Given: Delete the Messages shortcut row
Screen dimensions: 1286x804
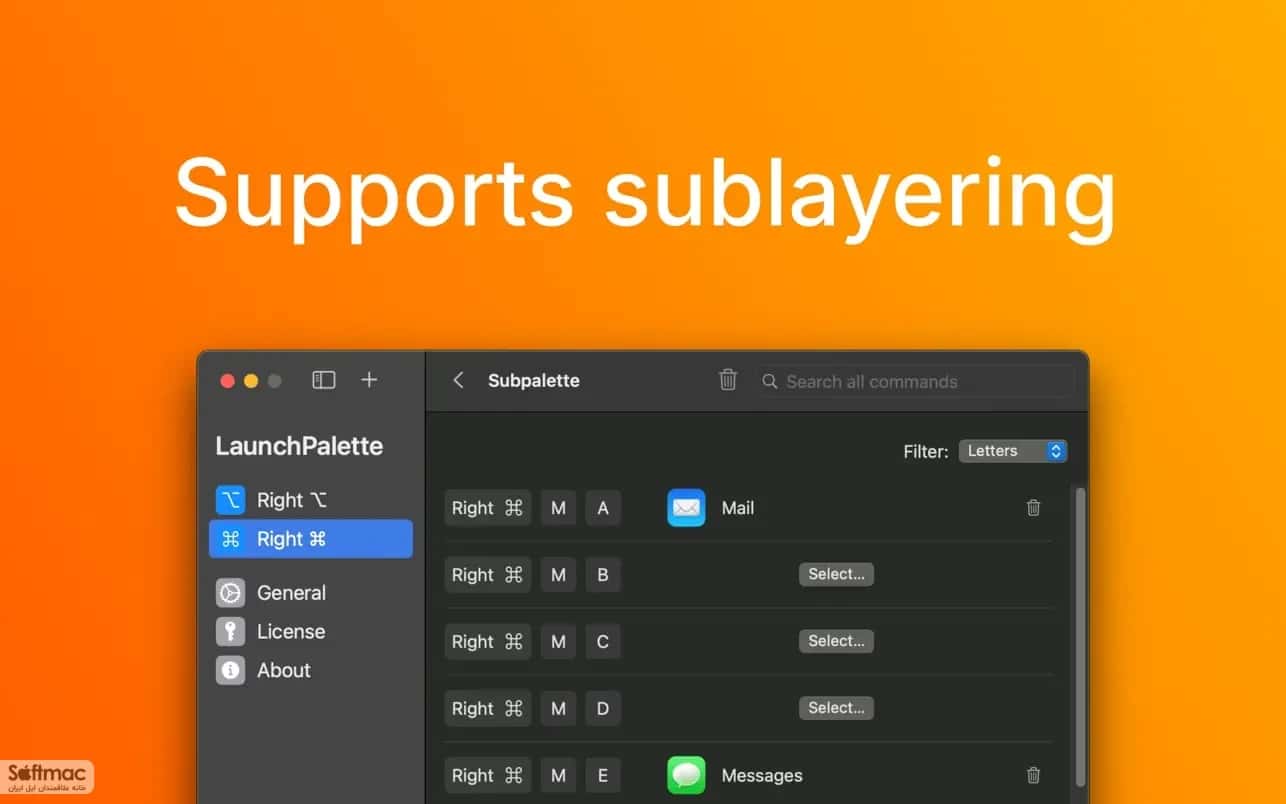Looking at the screenshot, I should tap(1033, 775).
